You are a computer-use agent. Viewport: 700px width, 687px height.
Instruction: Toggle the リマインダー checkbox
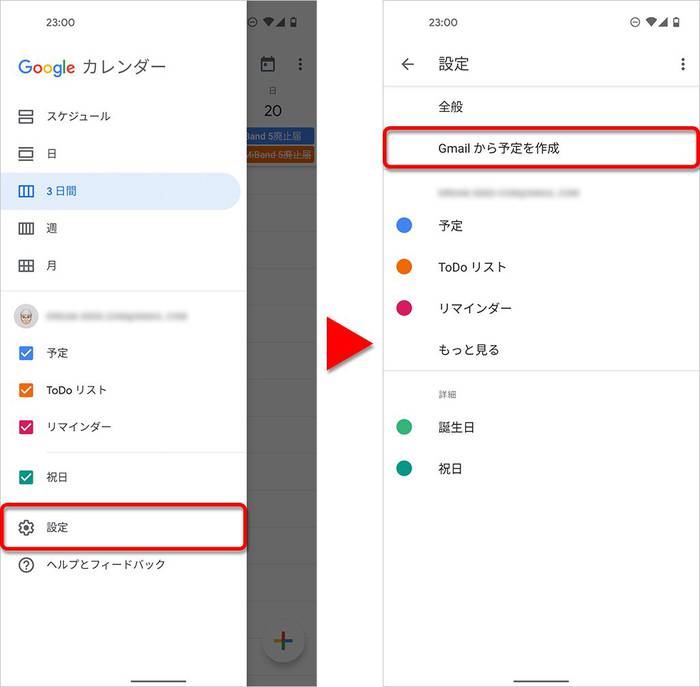(26, 427)
